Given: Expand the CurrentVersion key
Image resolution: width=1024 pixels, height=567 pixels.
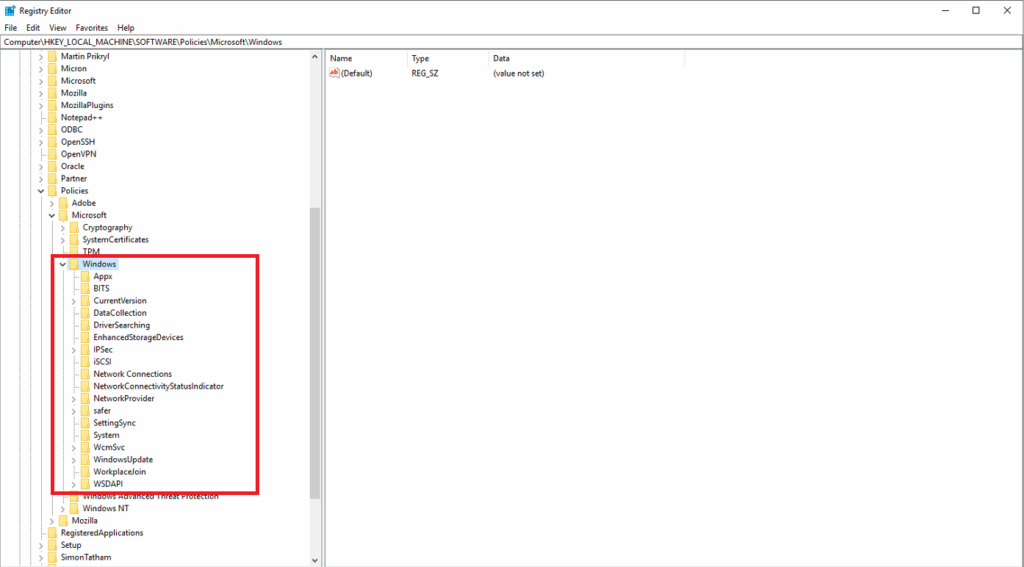Looking at the screenshot, I should [74, 300].
